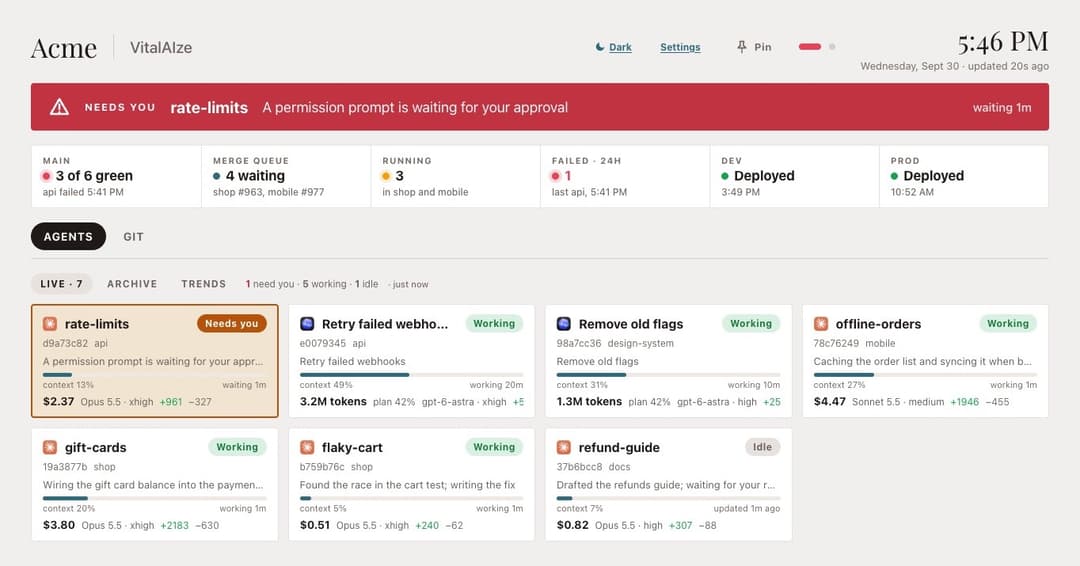
Task: Open the Main 3 of 6 green tile
Action: 116,176
